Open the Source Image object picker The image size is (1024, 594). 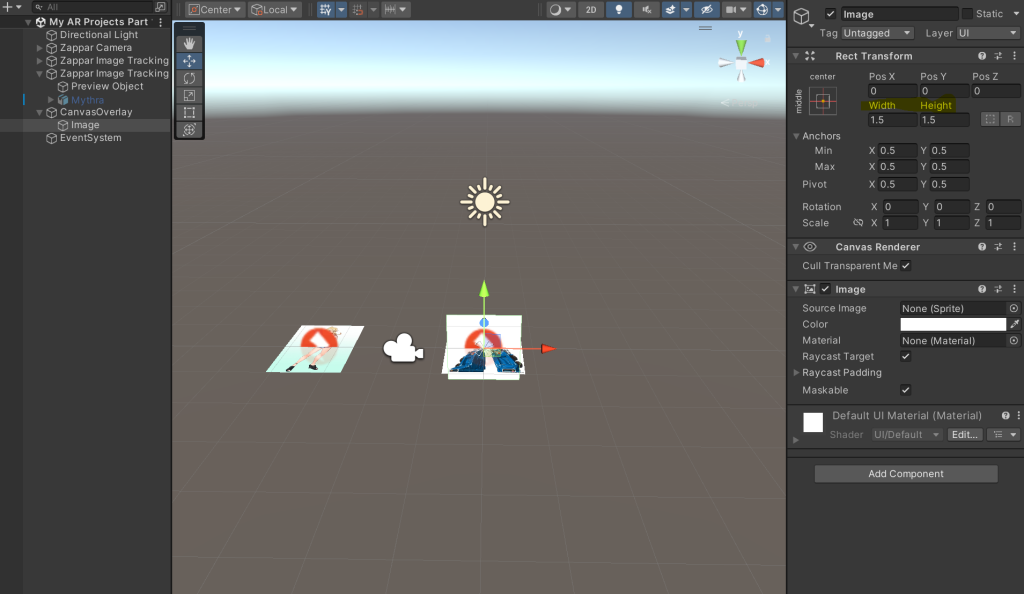[1013, 308]
